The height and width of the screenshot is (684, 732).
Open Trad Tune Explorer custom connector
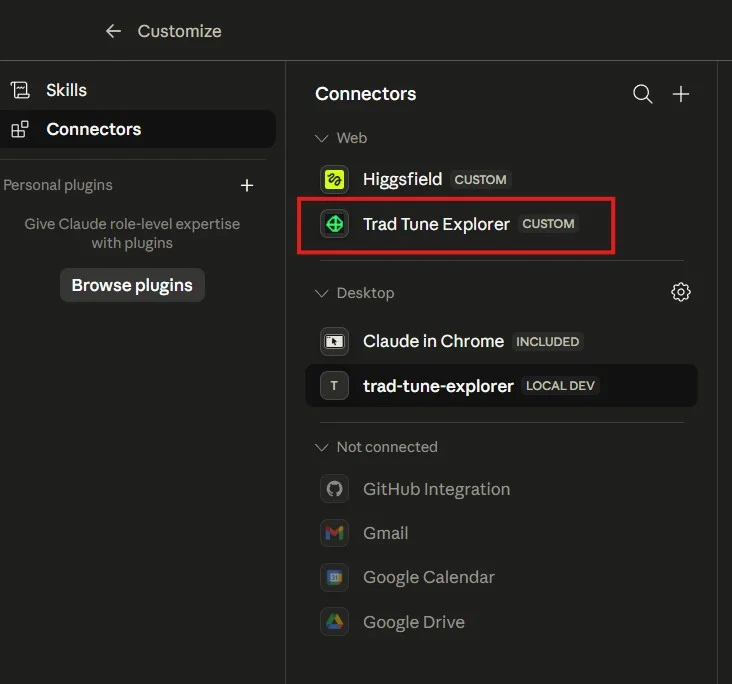coord(501,224)
